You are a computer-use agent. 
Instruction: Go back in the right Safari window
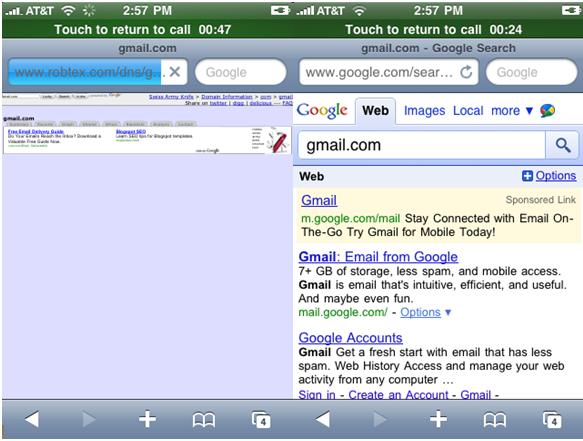pyautogui.click(x=323, y=419)
